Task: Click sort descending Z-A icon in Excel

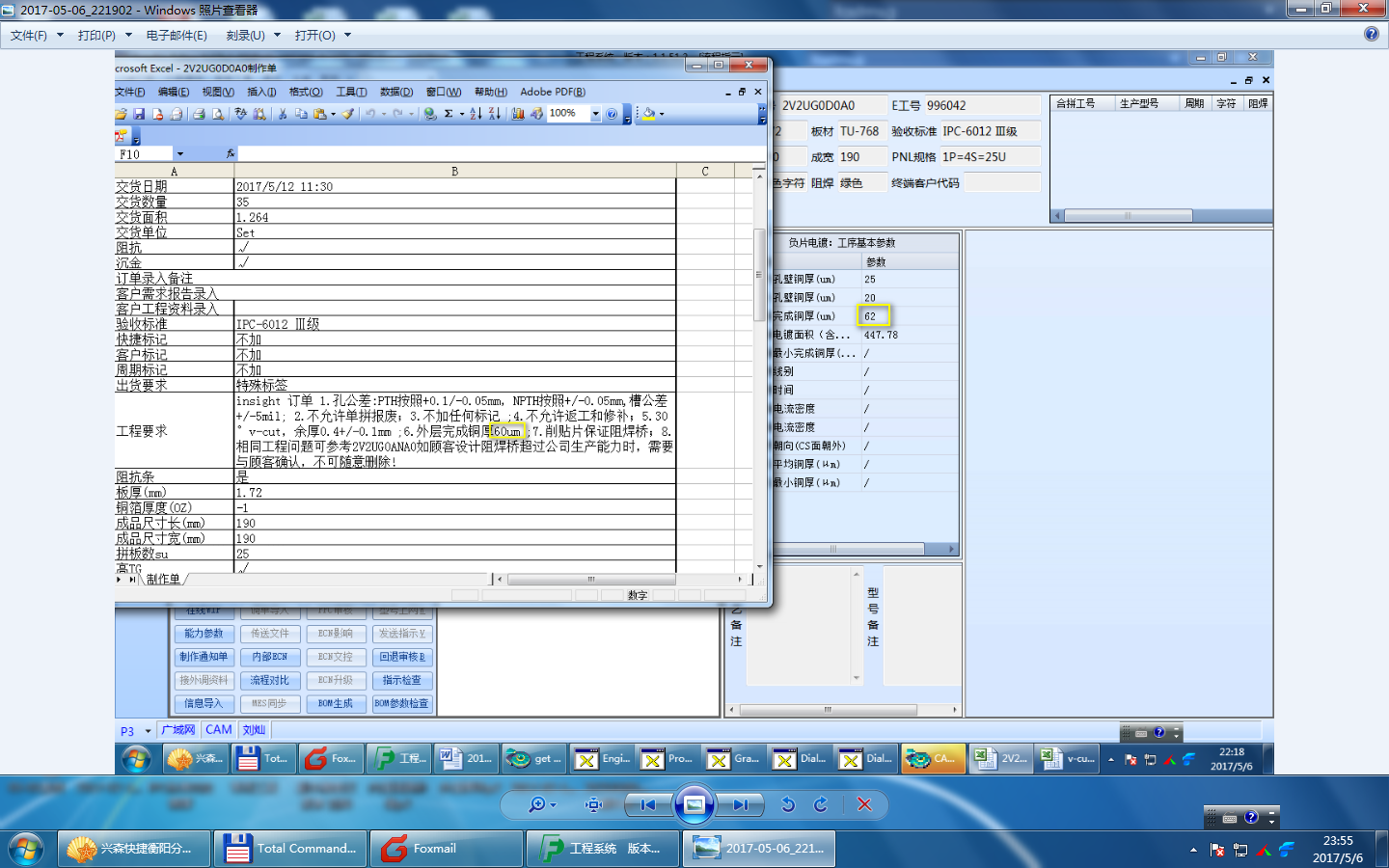Action: pos(494,114)
